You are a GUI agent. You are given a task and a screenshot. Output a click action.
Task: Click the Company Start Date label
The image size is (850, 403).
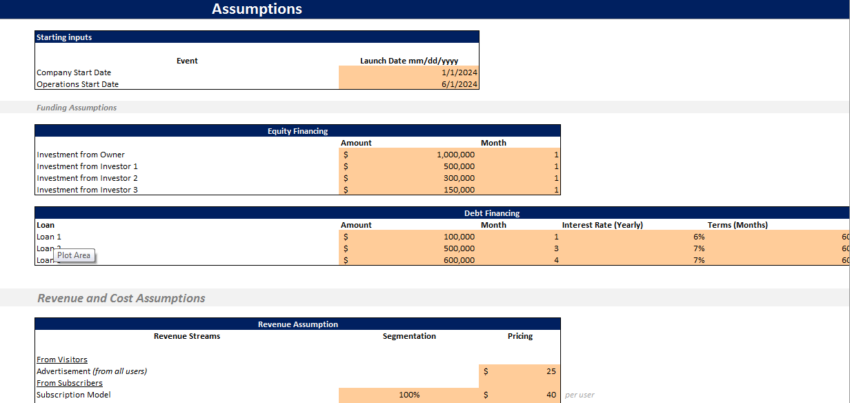(x=74, y=73)
